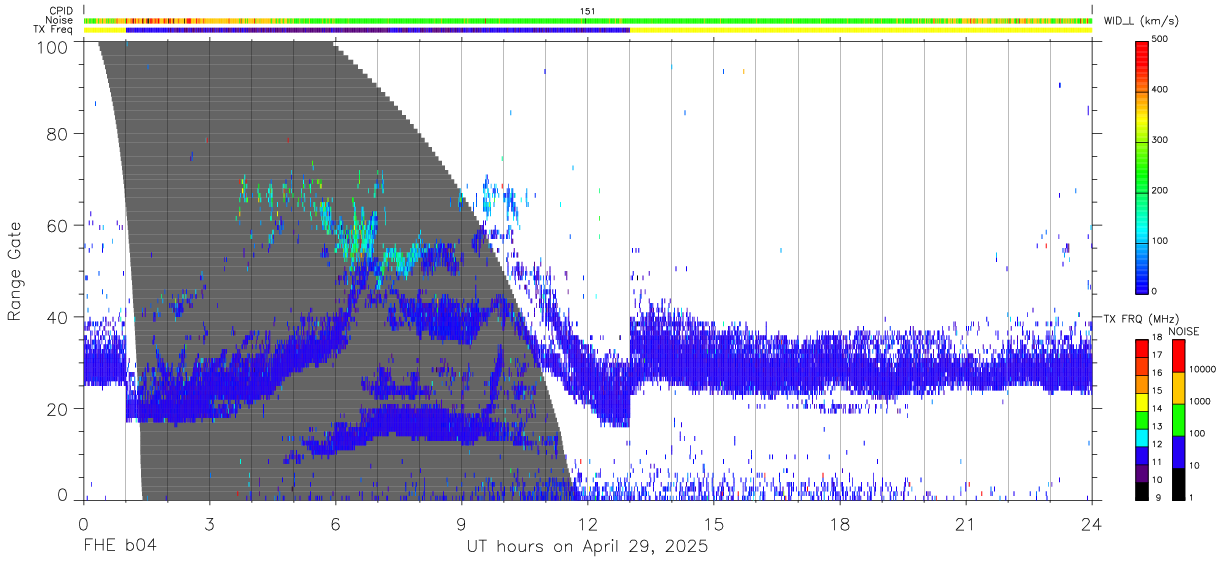Click the UT hours on April 29, 2025 title
The image size is (1228, 567).
click(x=587, y=547)
